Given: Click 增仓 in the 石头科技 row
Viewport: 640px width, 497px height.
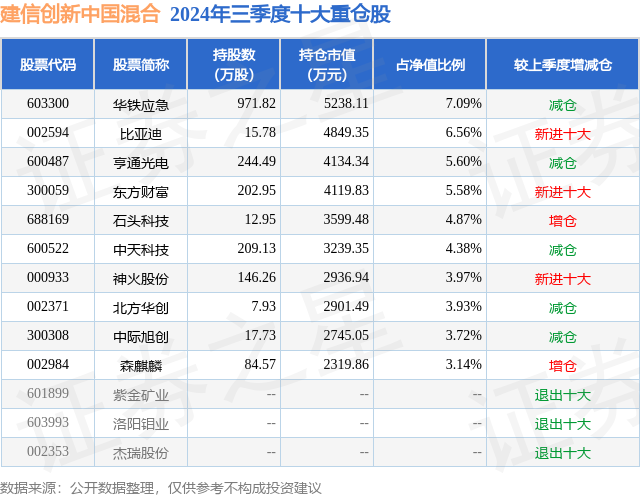Looking at the screenshot, I should tap(563, 221).
